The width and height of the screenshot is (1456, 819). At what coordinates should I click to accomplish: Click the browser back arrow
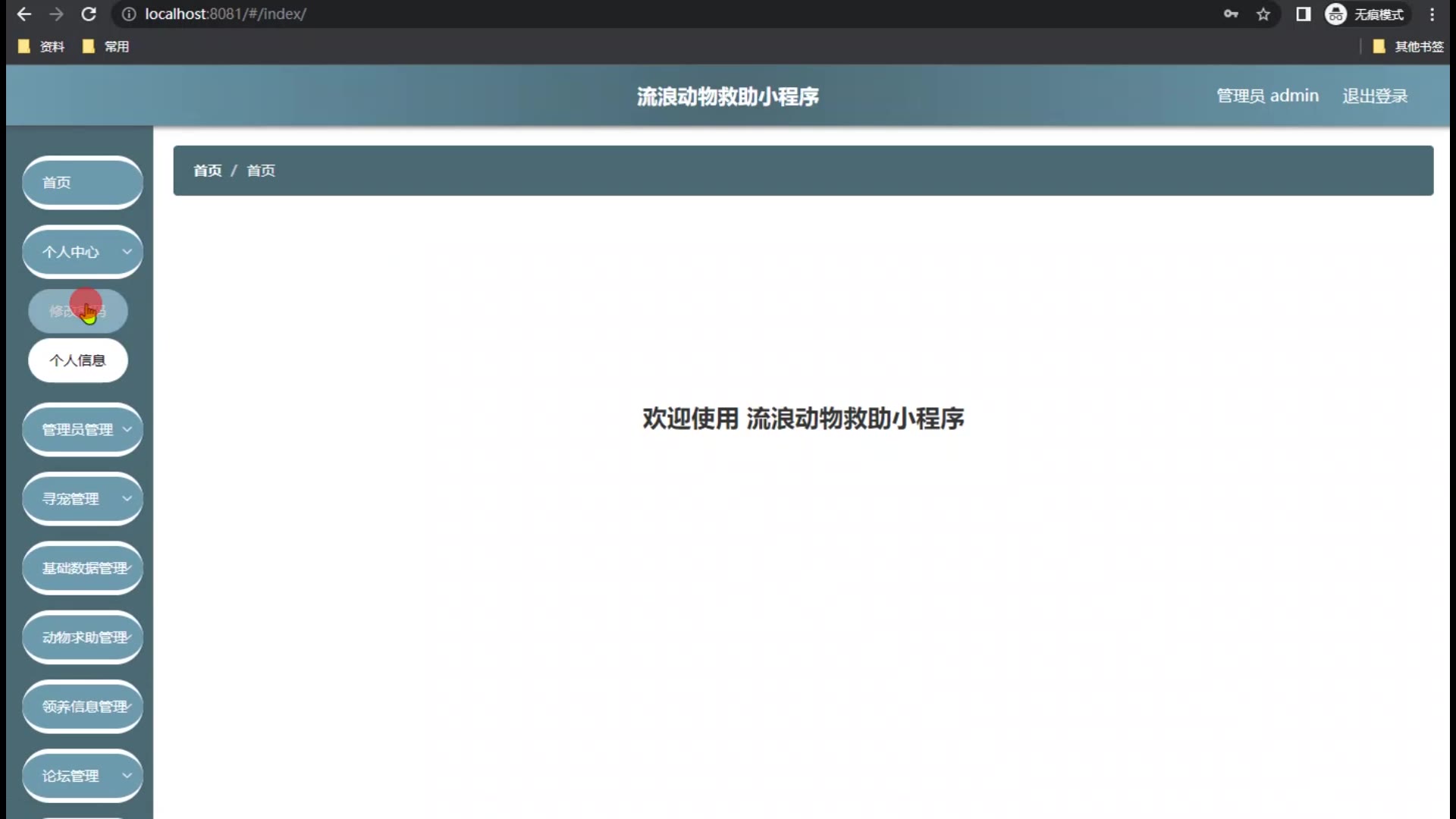click(24, 14)
